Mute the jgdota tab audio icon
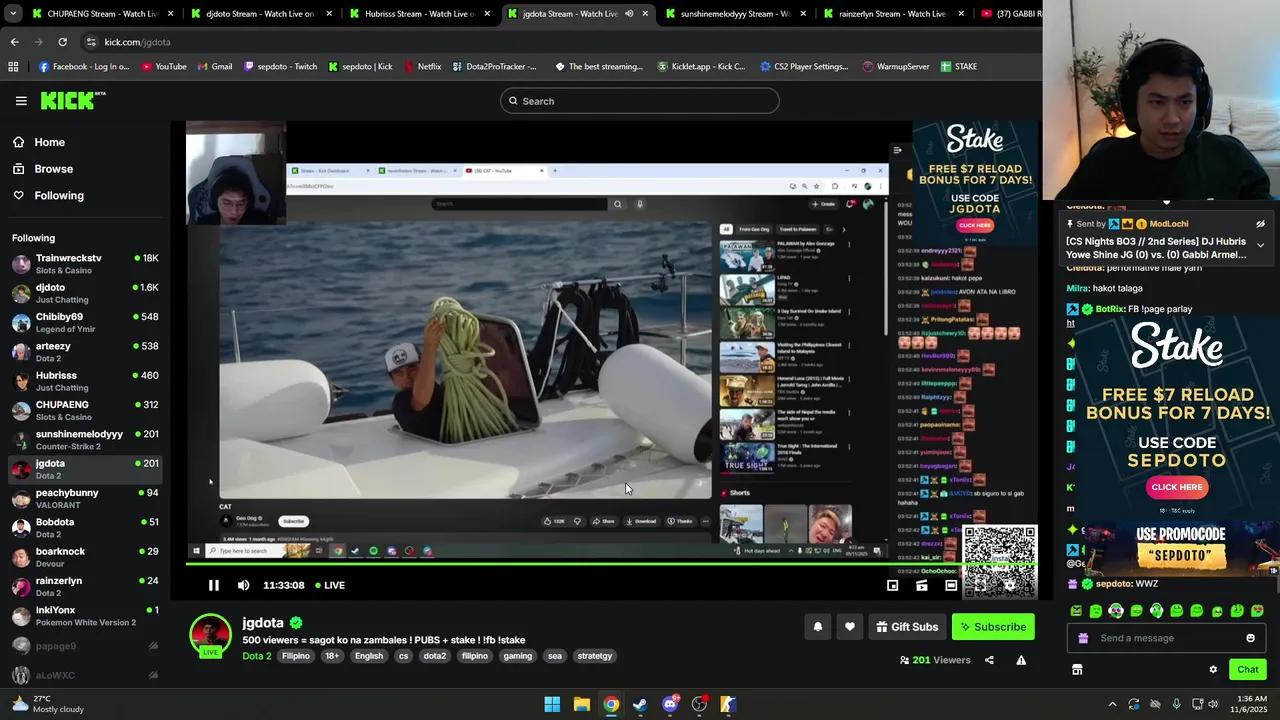This screenshot has height=720, width=1280. click(x=629, y=14)
